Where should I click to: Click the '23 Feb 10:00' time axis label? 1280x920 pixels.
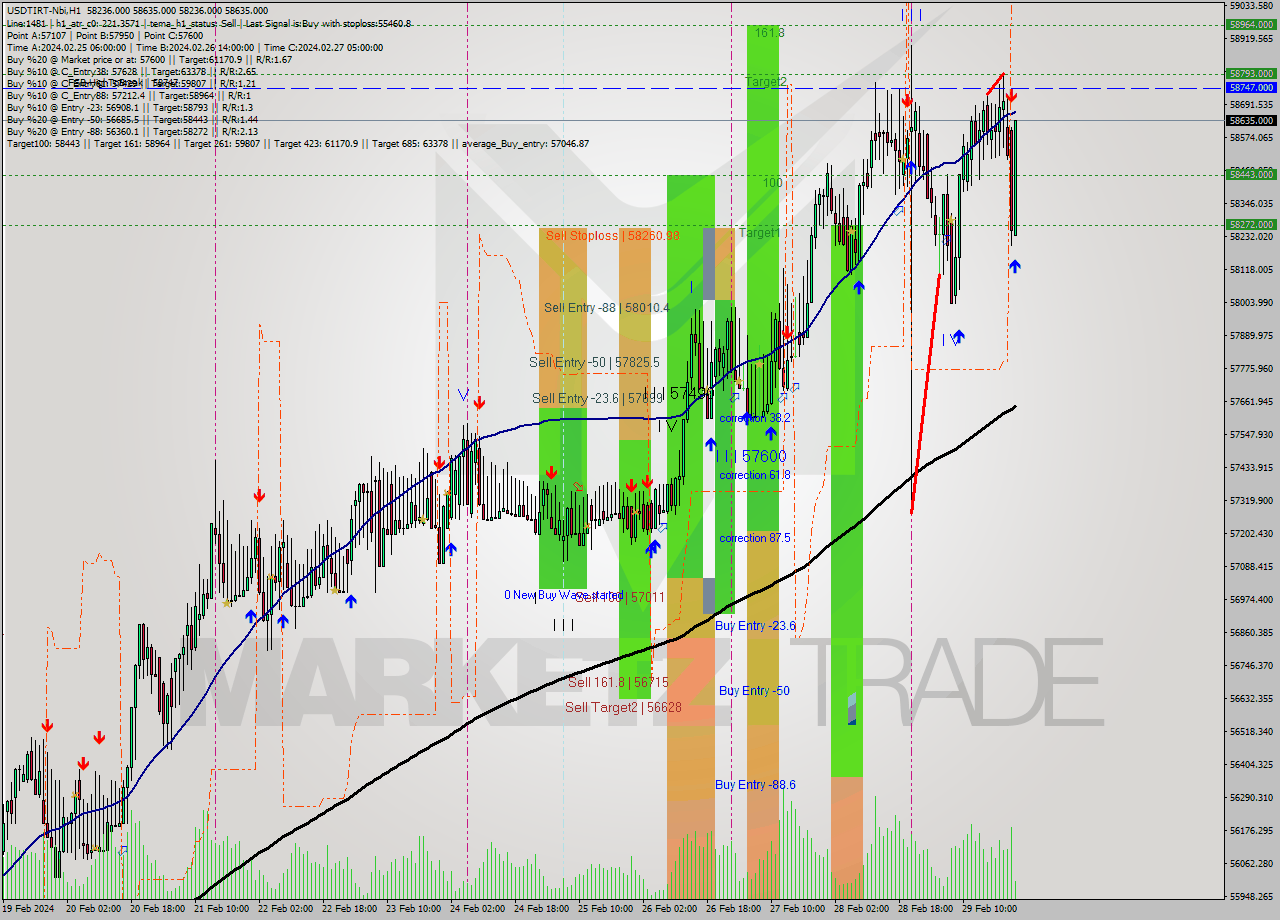414,908
